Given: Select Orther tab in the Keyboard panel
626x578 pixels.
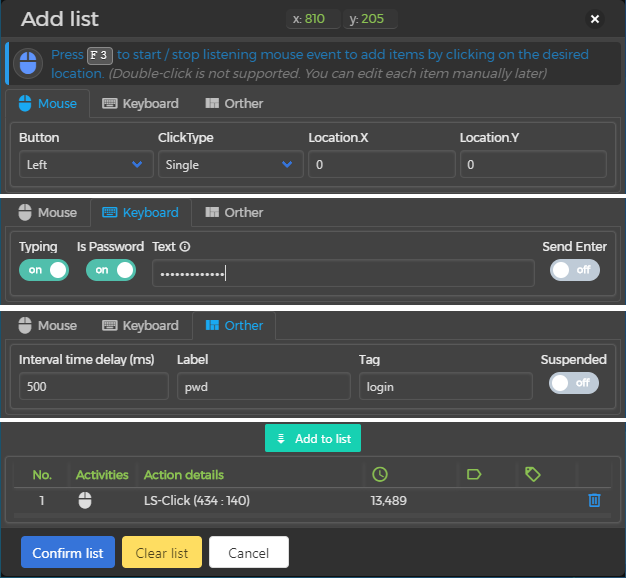Looking at the screenshot, I should [234, 212].
